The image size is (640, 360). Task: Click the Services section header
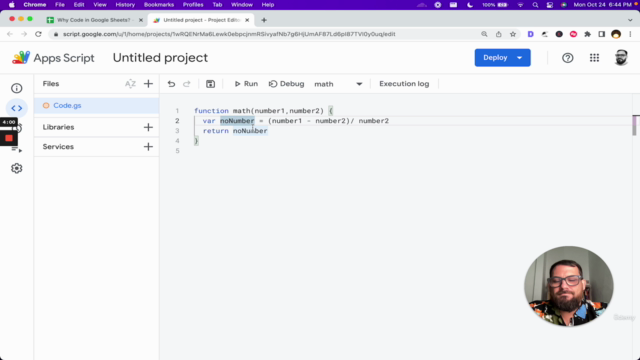point(58,147)
